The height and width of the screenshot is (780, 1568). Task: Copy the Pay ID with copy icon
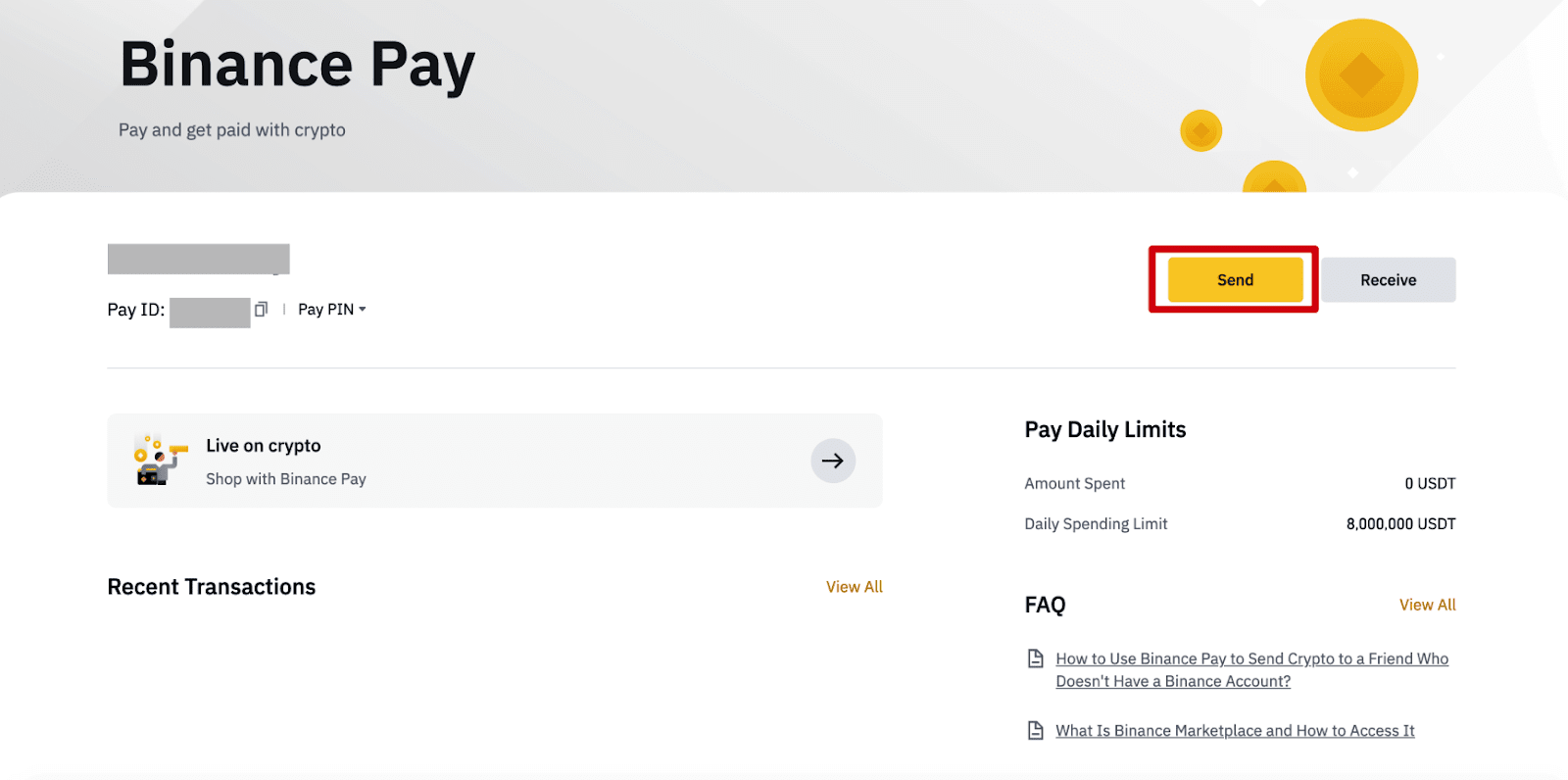click(261, 310)
